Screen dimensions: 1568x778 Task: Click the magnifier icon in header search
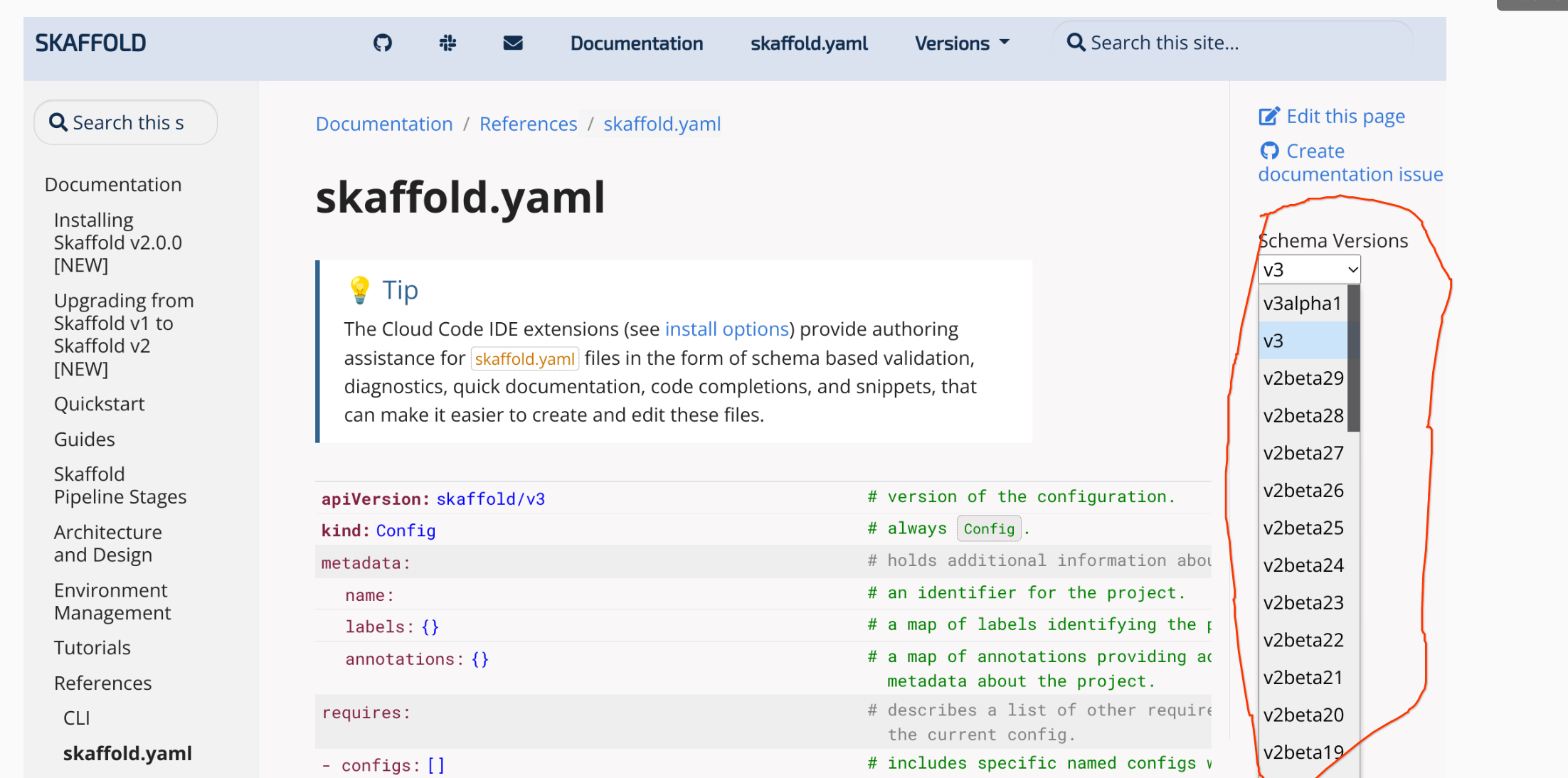[1076, 42]
